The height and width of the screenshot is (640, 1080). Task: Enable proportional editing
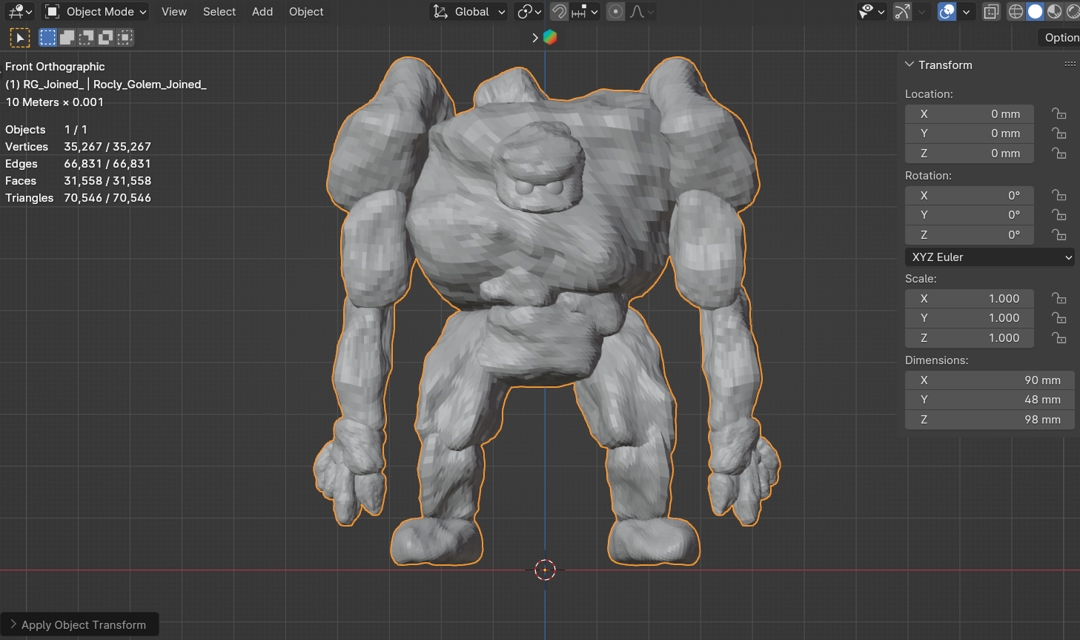616,12
